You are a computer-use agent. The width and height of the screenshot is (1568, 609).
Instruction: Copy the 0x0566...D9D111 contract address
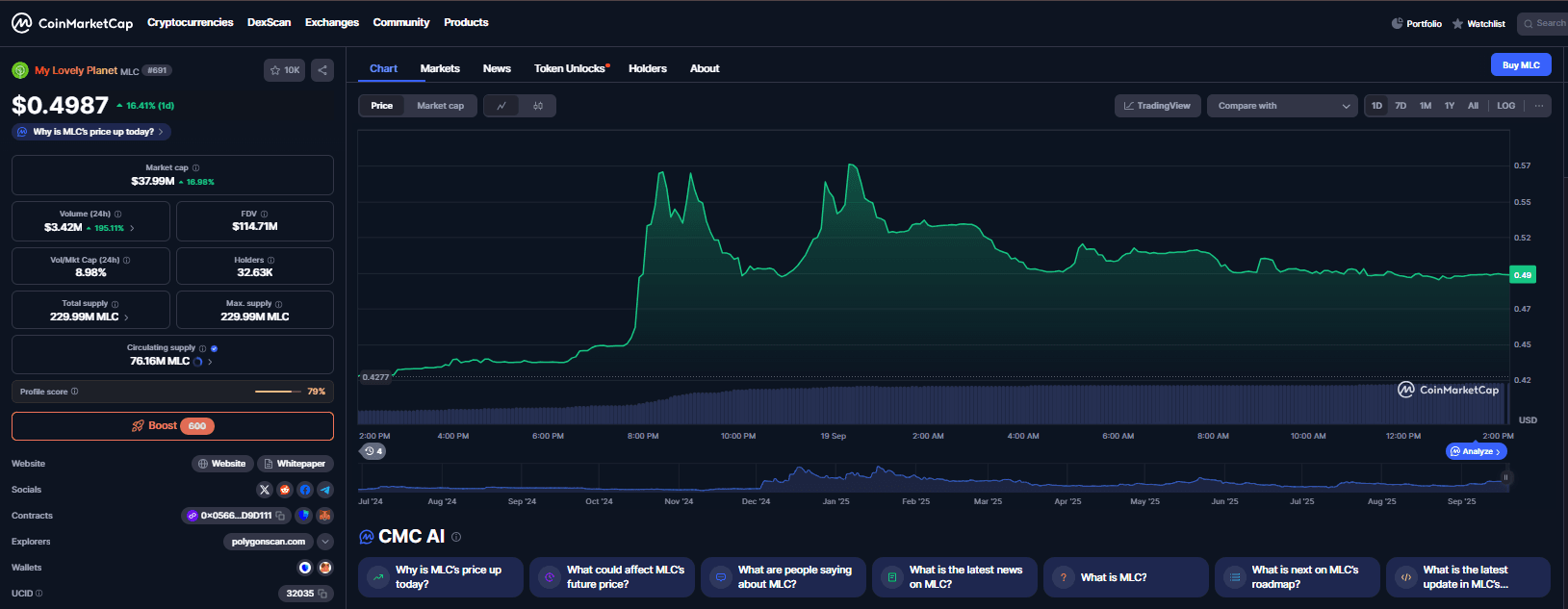[x=280, y=516]
